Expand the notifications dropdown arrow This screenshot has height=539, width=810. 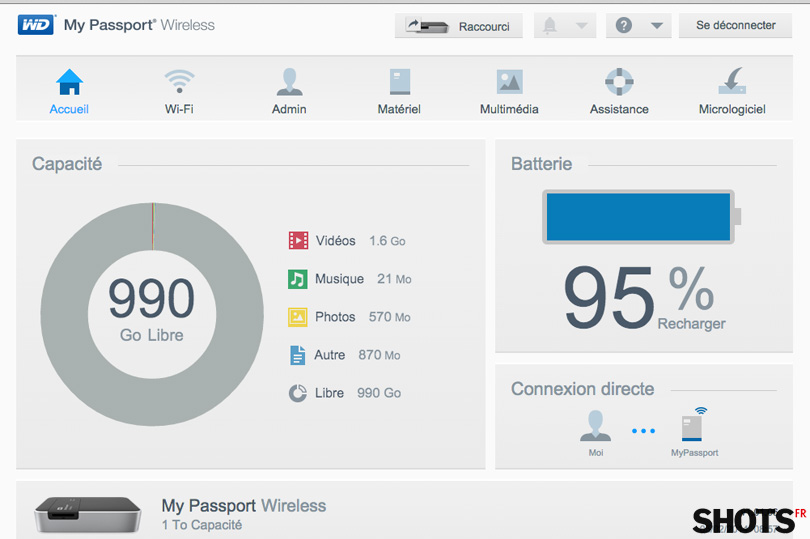(x=582, y=25)
